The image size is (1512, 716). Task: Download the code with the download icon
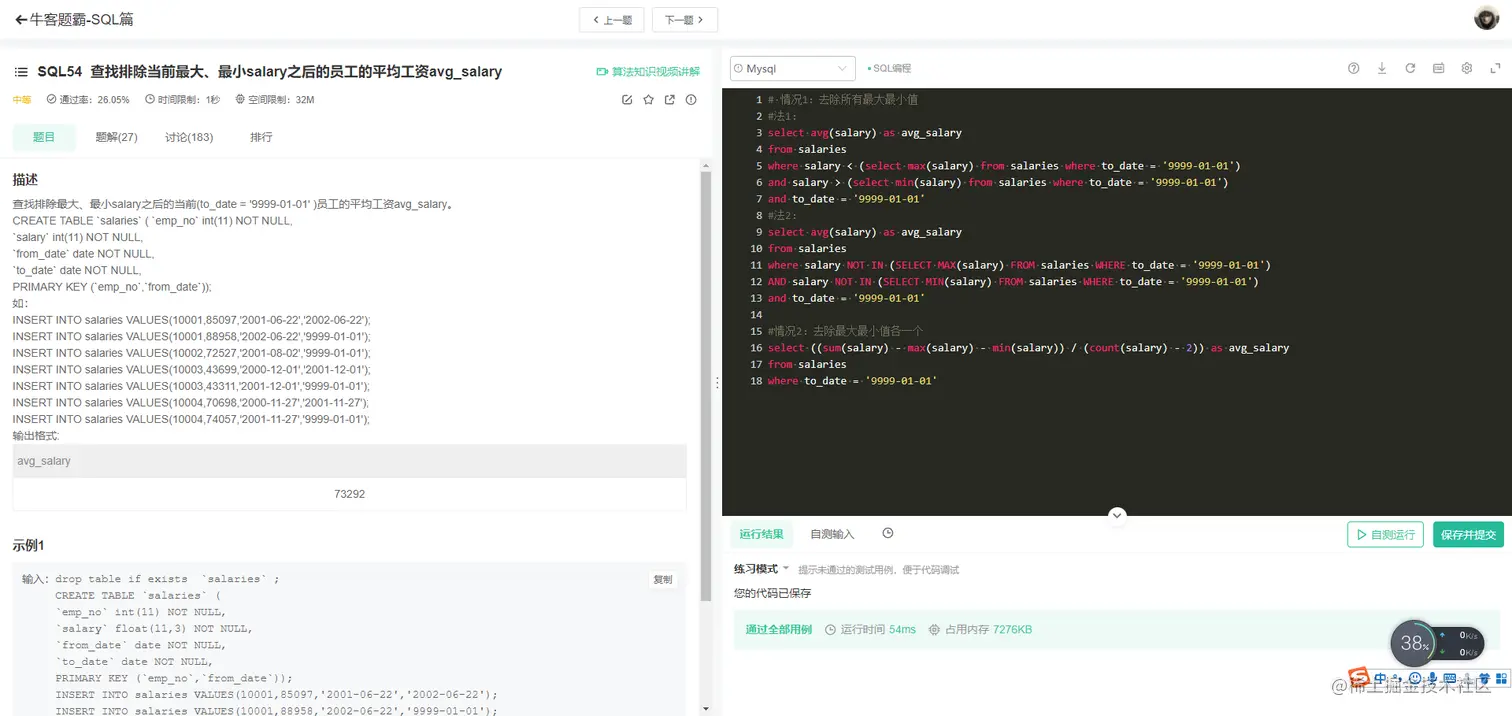[1382, 68]
